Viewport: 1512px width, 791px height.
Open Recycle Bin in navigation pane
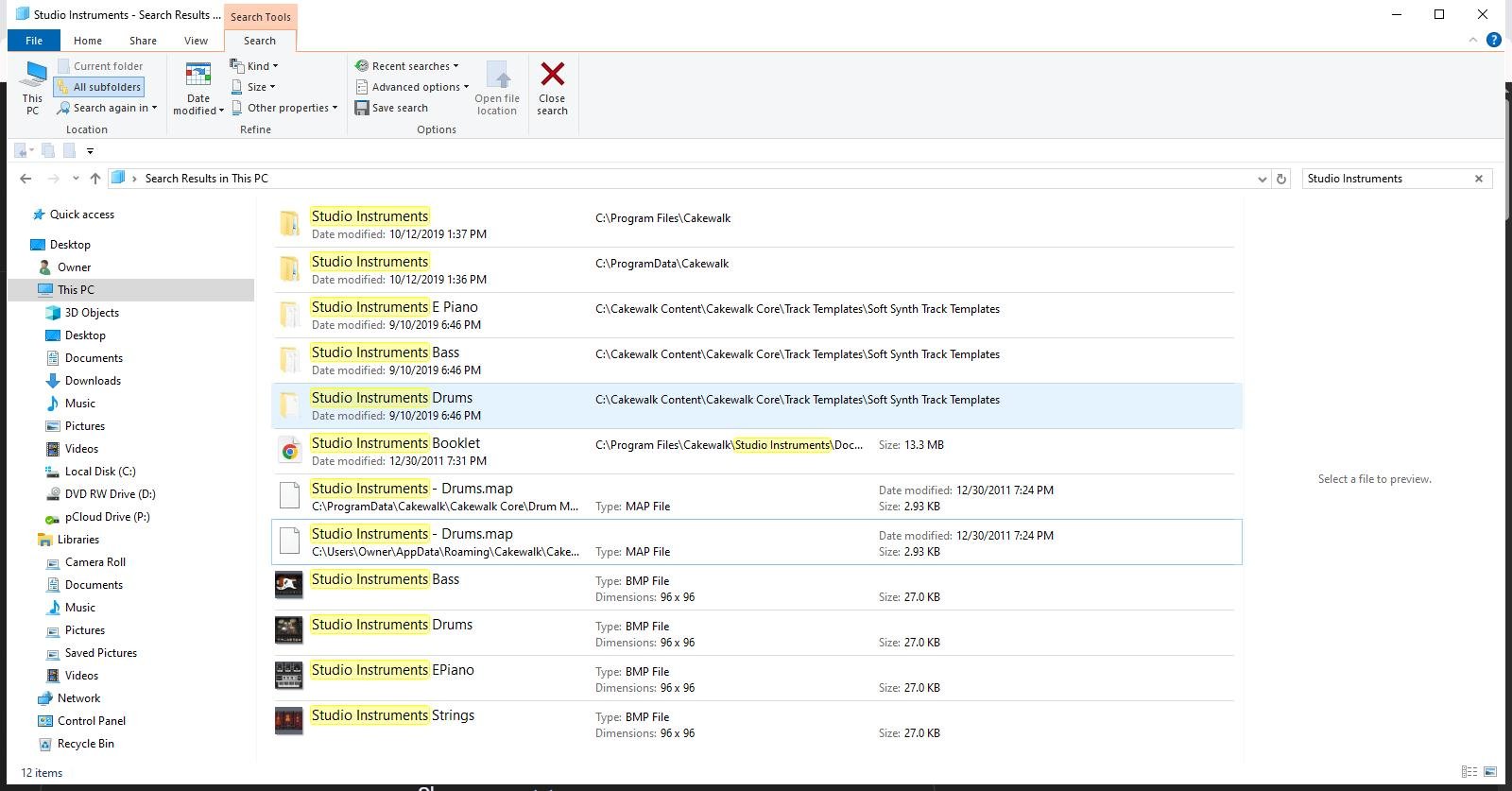tap(77, 744)
